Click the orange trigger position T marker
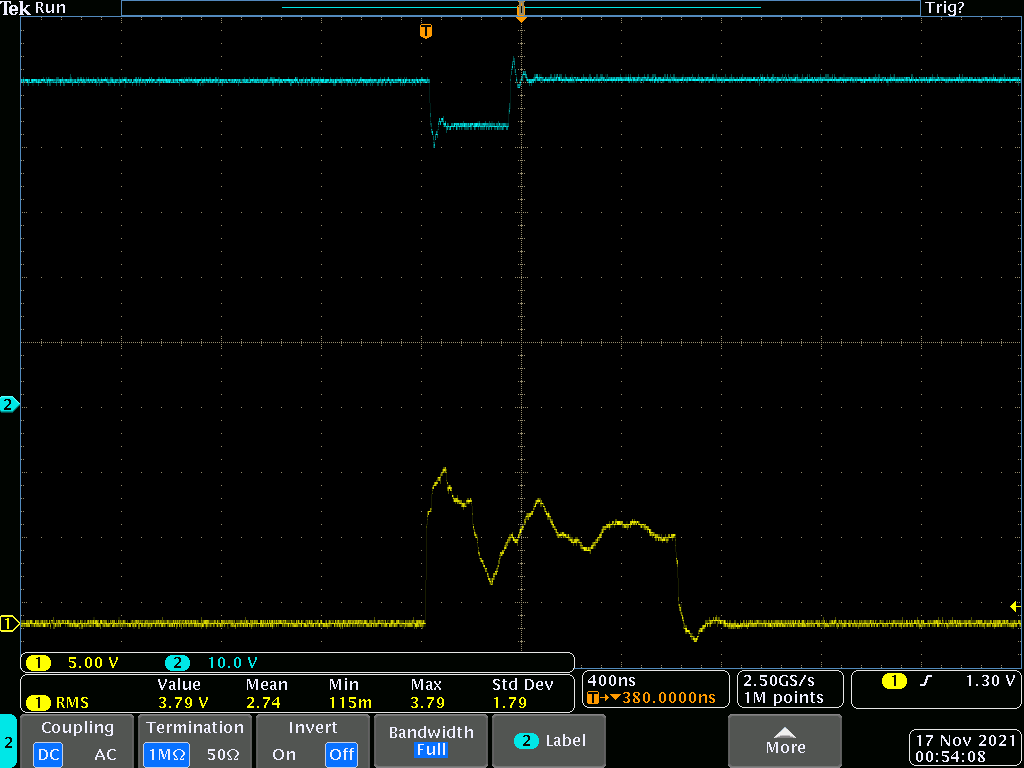Viewport: 1024px width, 768px height. 426,32
